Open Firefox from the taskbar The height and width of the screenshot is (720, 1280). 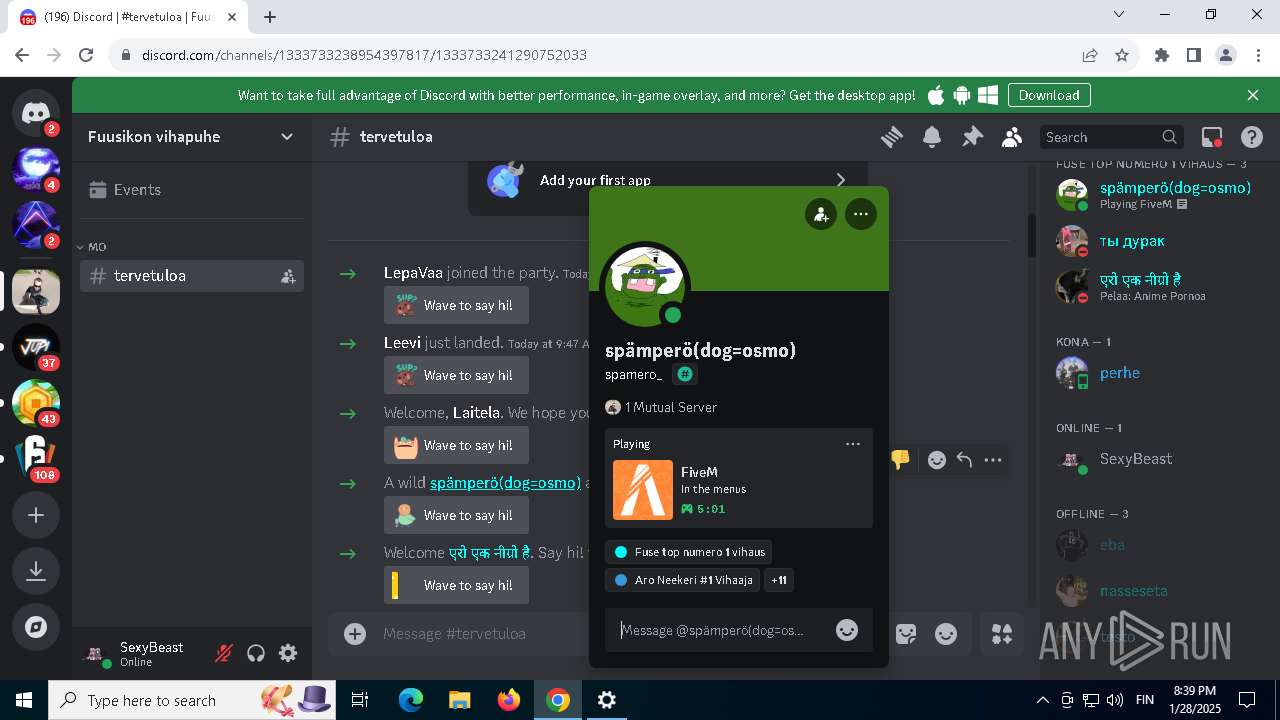[x=509, y=700]
